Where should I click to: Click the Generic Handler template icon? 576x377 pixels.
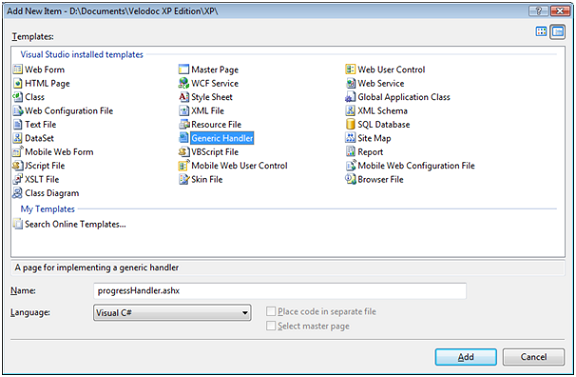[x=184, y=138]
